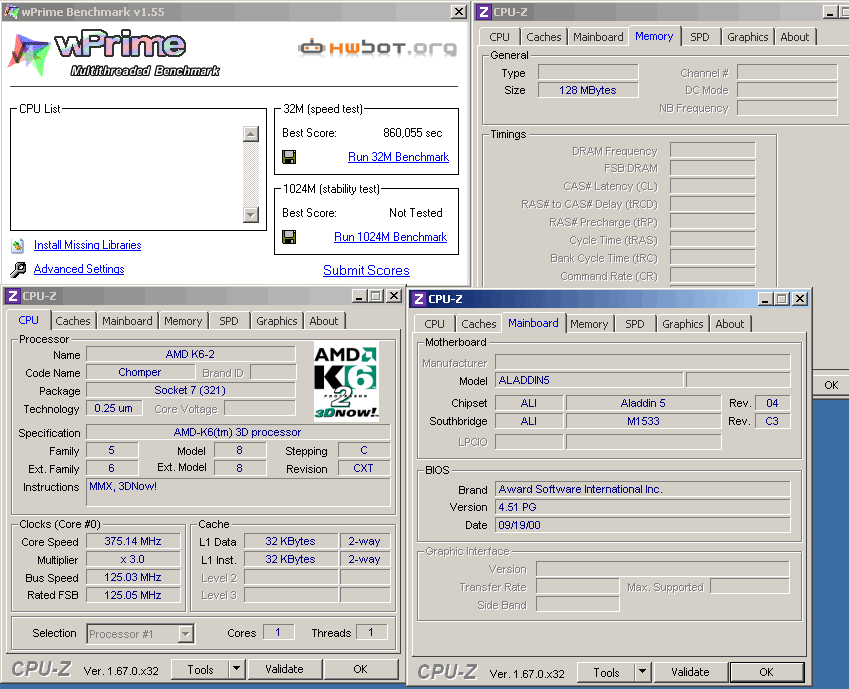Image resolution: width=849 pixels, height=689 pixels.
Task: Select CPU tab in Mainboard window
Action: [x=434, y=324]
